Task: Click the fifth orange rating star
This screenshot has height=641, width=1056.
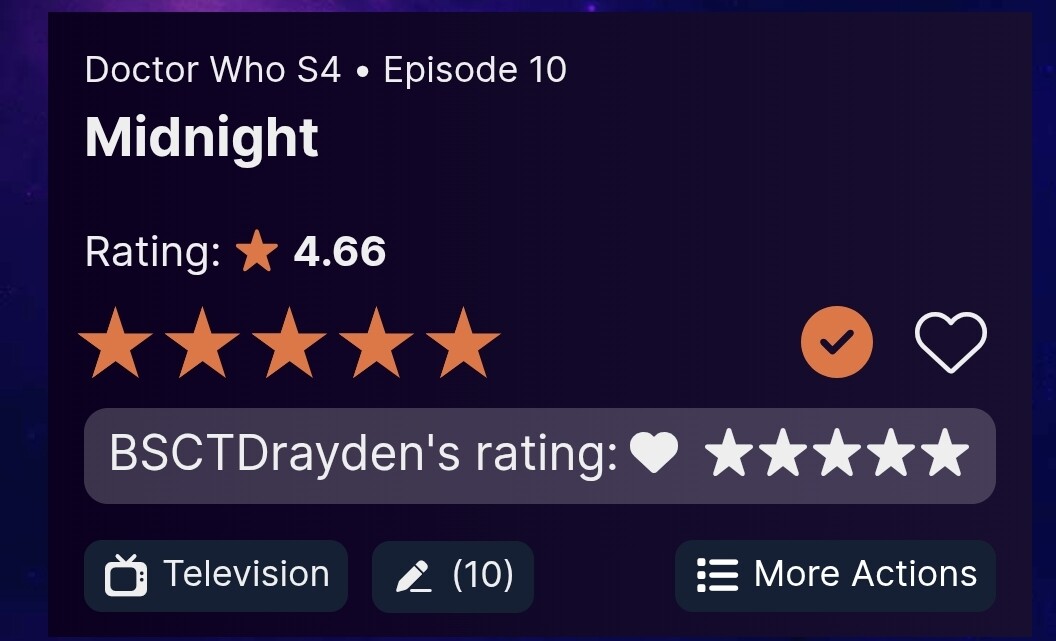Action: (463, 343)
